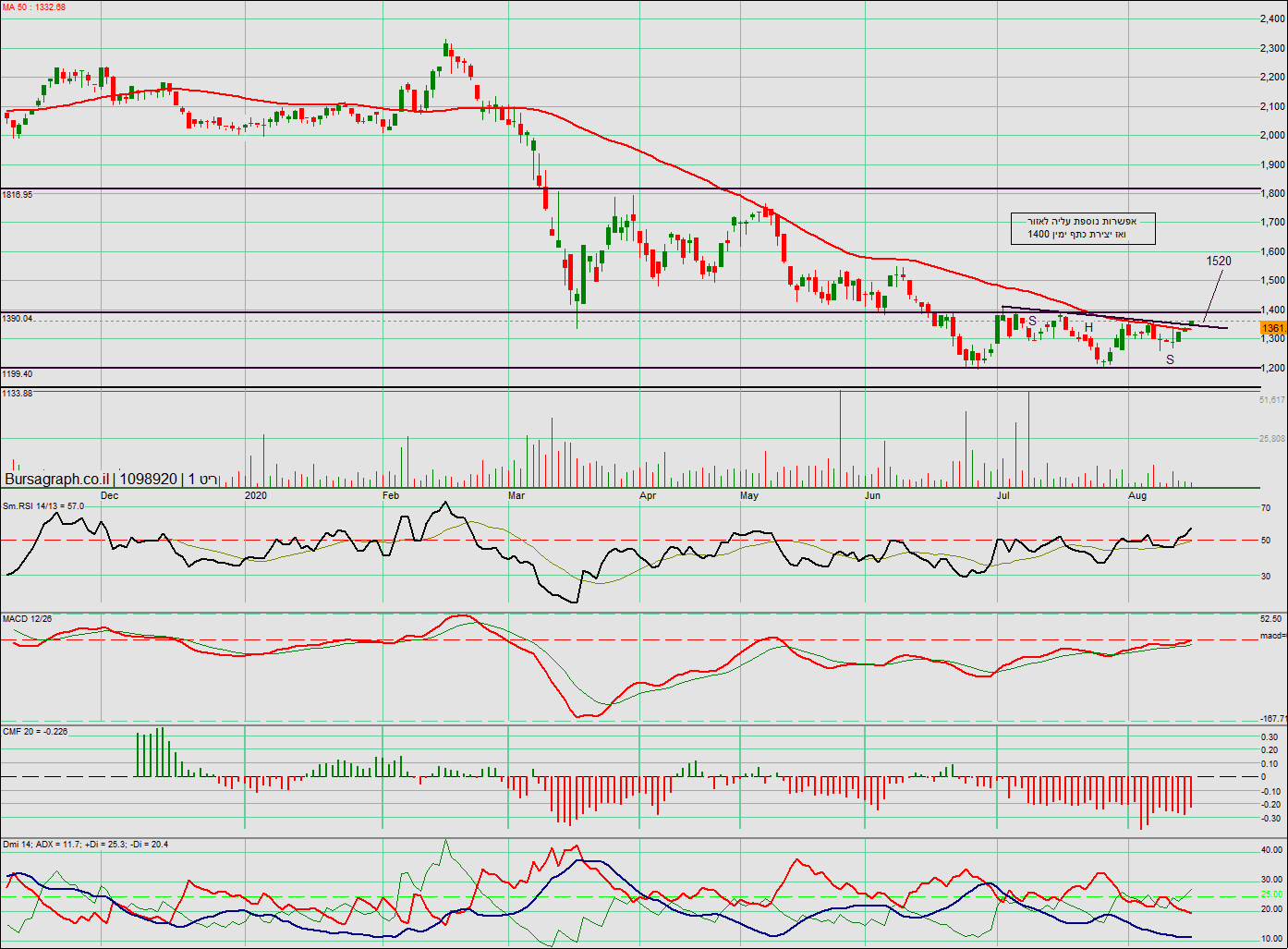Click the MA 50 indicator label
The width and height of the screenshot is (1288, 949).
[33, 7]
